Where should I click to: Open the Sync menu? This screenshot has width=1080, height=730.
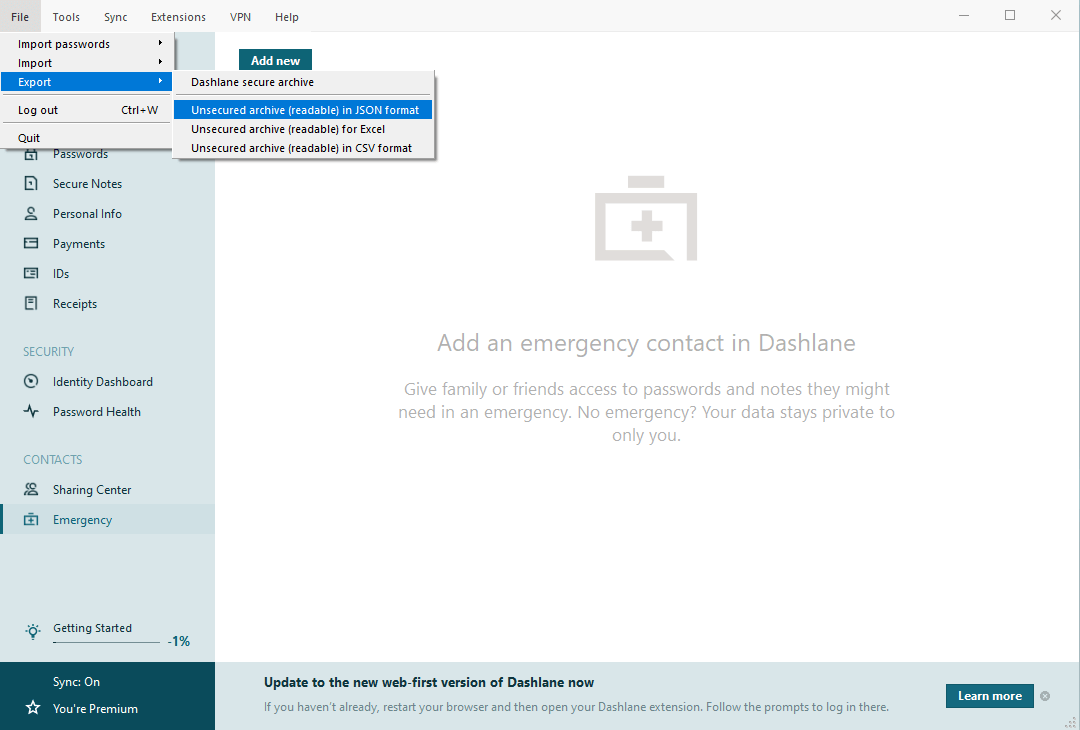tap(116, 17)
